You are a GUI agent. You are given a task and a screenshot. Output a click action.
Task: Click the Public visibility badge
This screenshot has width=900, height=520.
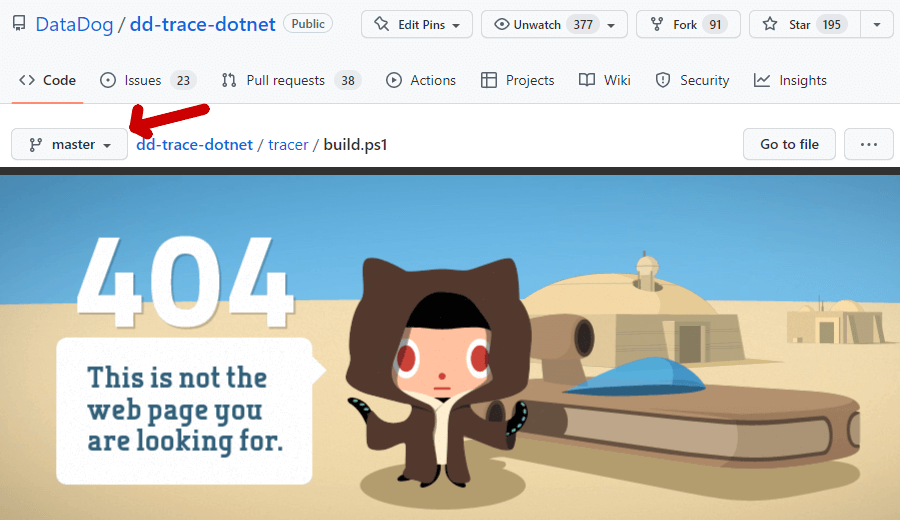click(308, 24)
